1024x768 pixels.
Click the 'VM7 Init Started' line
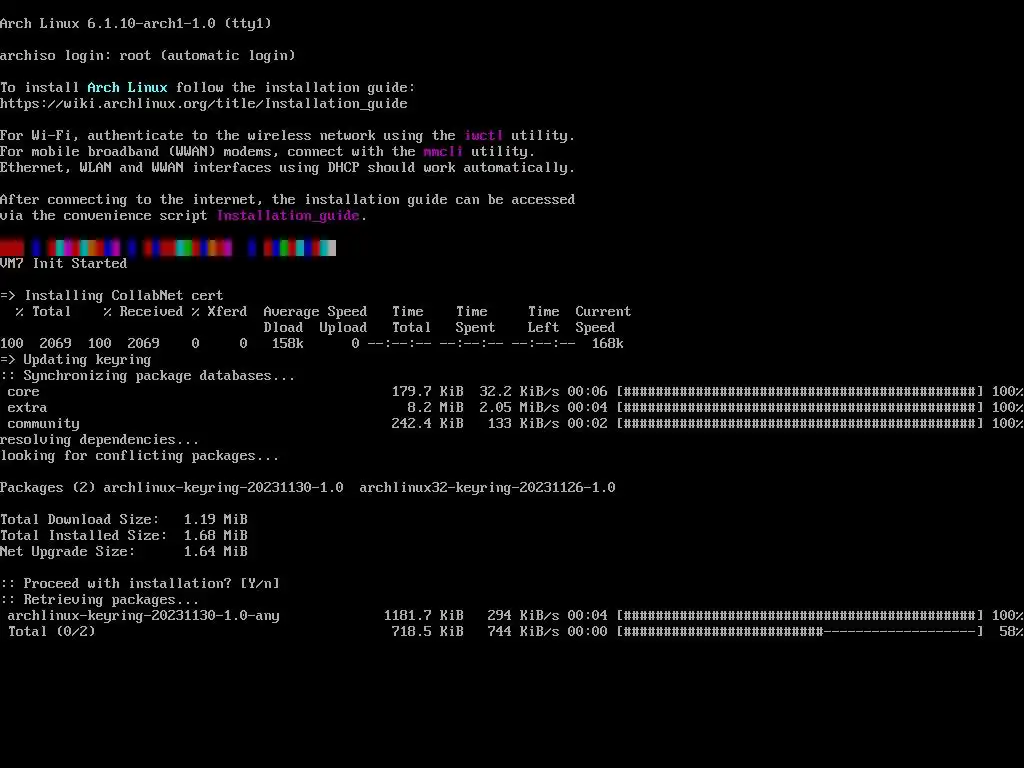(63, 263)
